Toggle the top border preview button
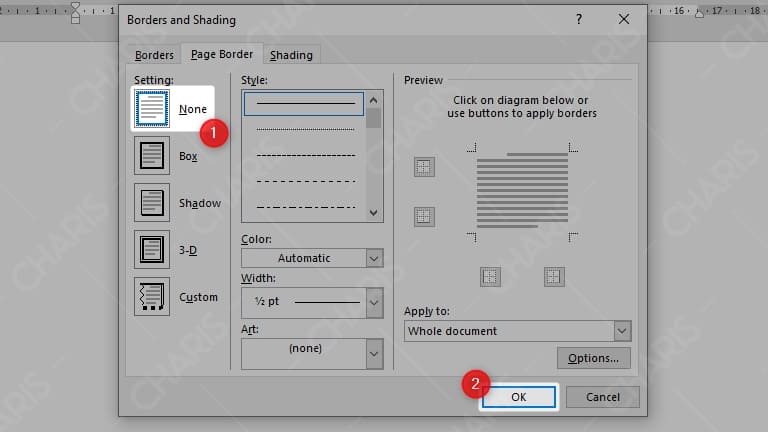This screenshot has width=768, height=432. click(424, 167)
